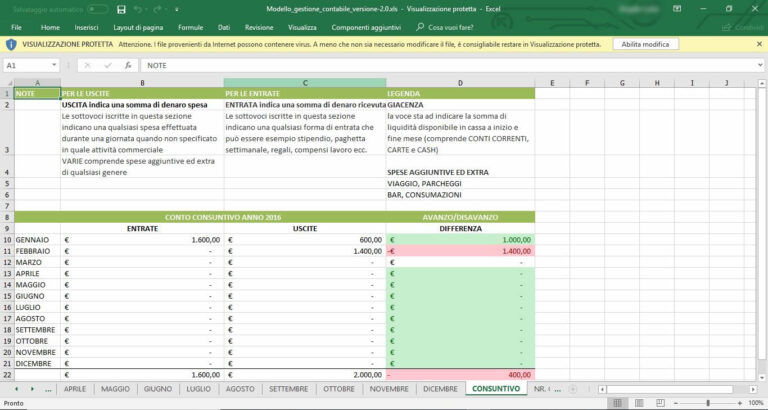Click the Select All corner triangle
Image resolution: width=768 pixels, height=410 pixels.
coord(8,83)
